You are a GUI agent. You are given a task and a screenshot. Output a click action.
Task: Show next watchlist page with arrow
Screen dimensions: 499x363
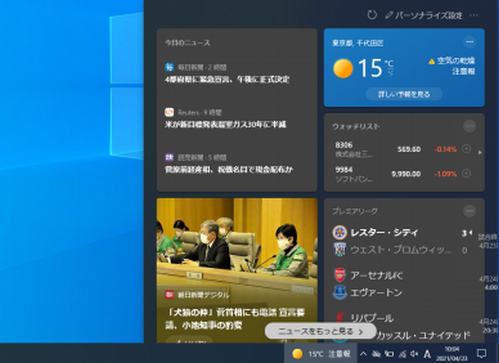click(480, 152)
